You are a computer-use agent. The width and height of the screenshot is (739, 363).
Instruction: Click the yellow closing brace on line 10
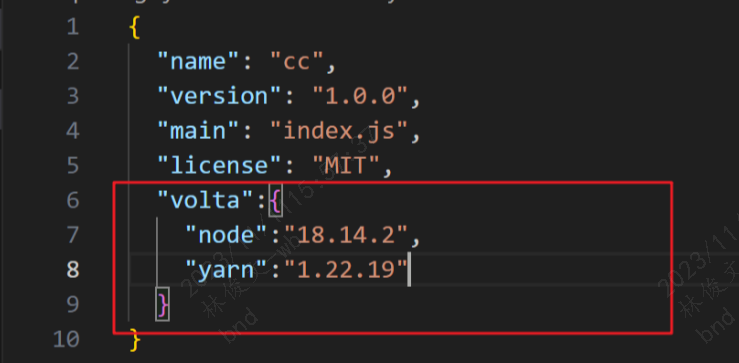[x=135, y=339]
